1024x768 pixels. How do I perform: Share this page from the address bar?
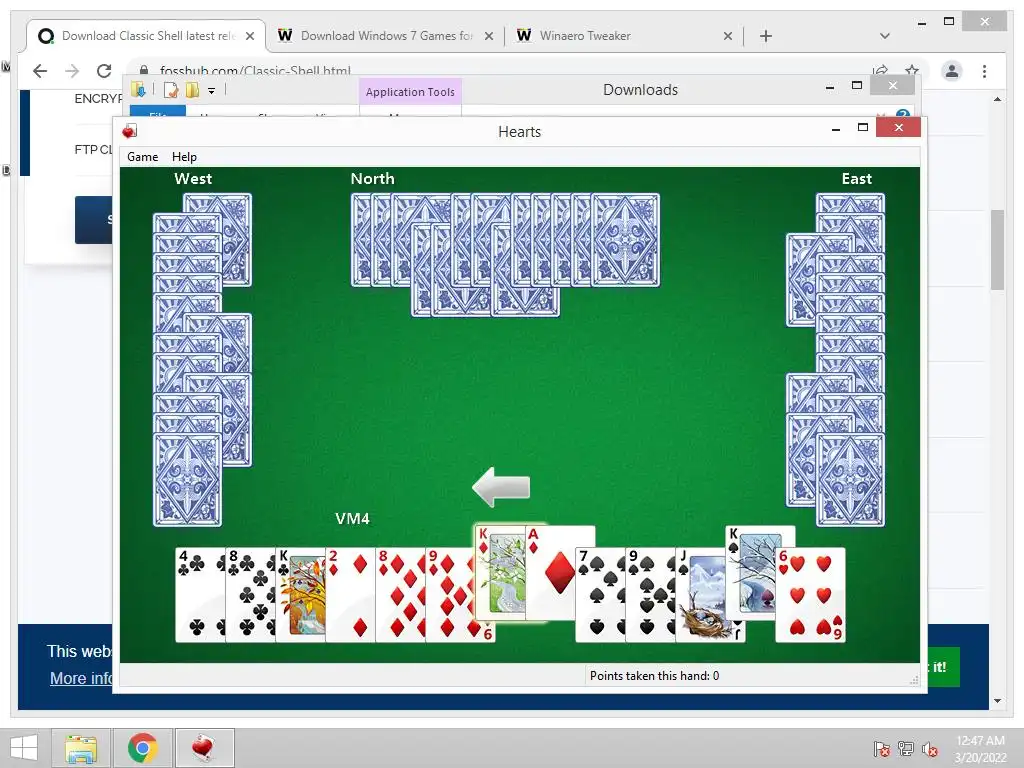pyautogui.click(x=880, y=70)
